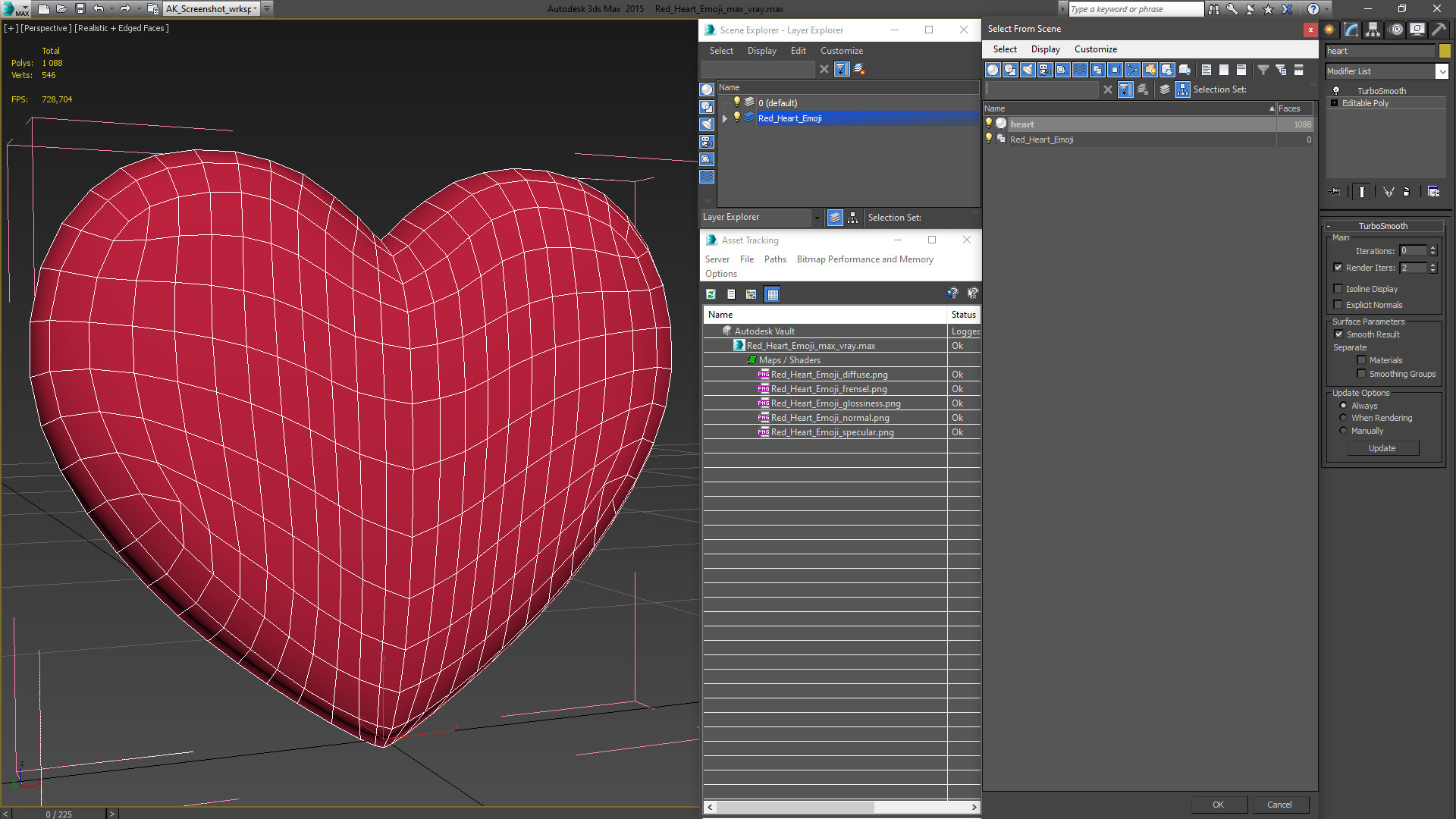
Task: Click Remove modifier from stack icon
Action: click(1407, 192)
